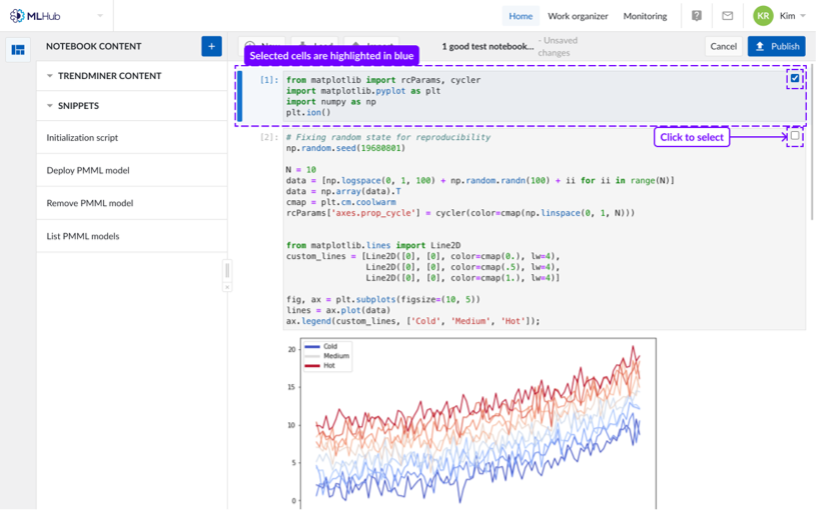Uncheck the checkbox on cell 1
818x513 pixels.
pyautogui.click(x=795, y=78)
